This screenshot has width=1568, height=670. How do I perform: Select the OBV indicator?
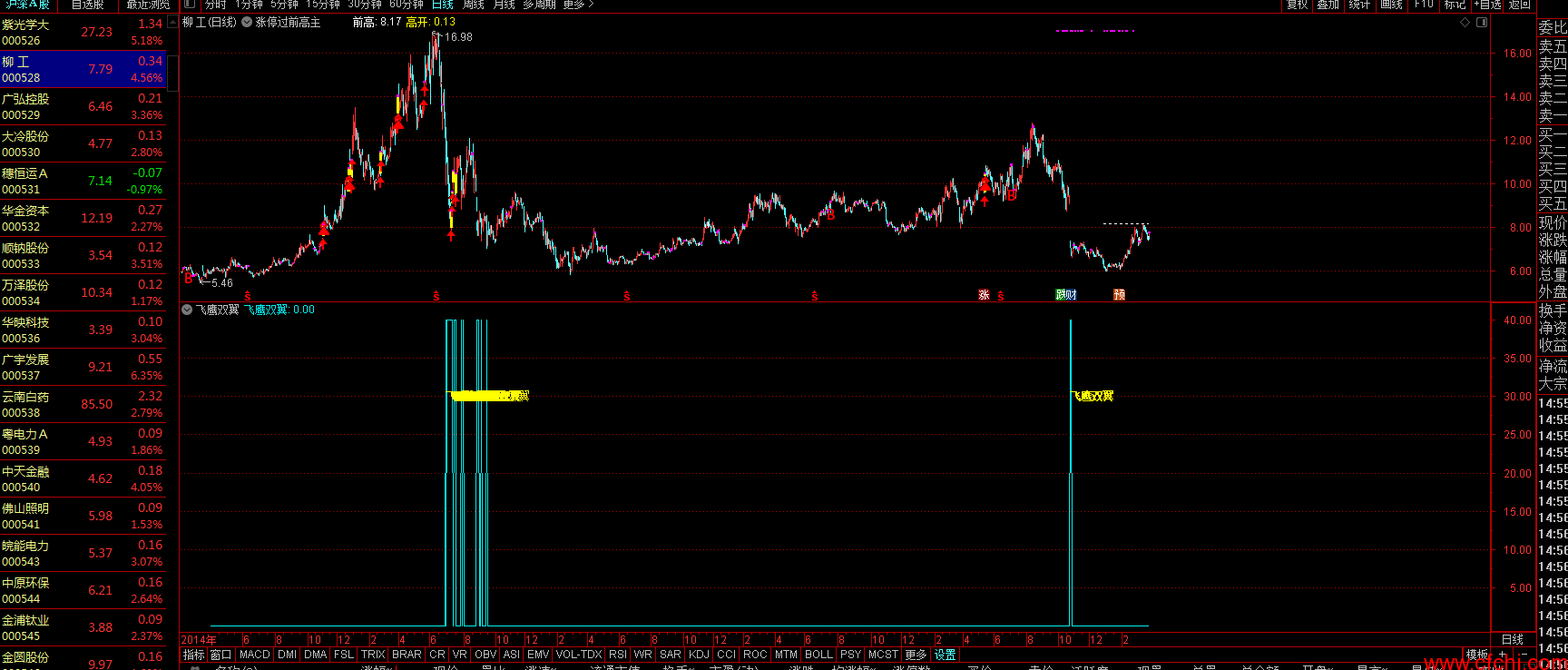[485, 655]
